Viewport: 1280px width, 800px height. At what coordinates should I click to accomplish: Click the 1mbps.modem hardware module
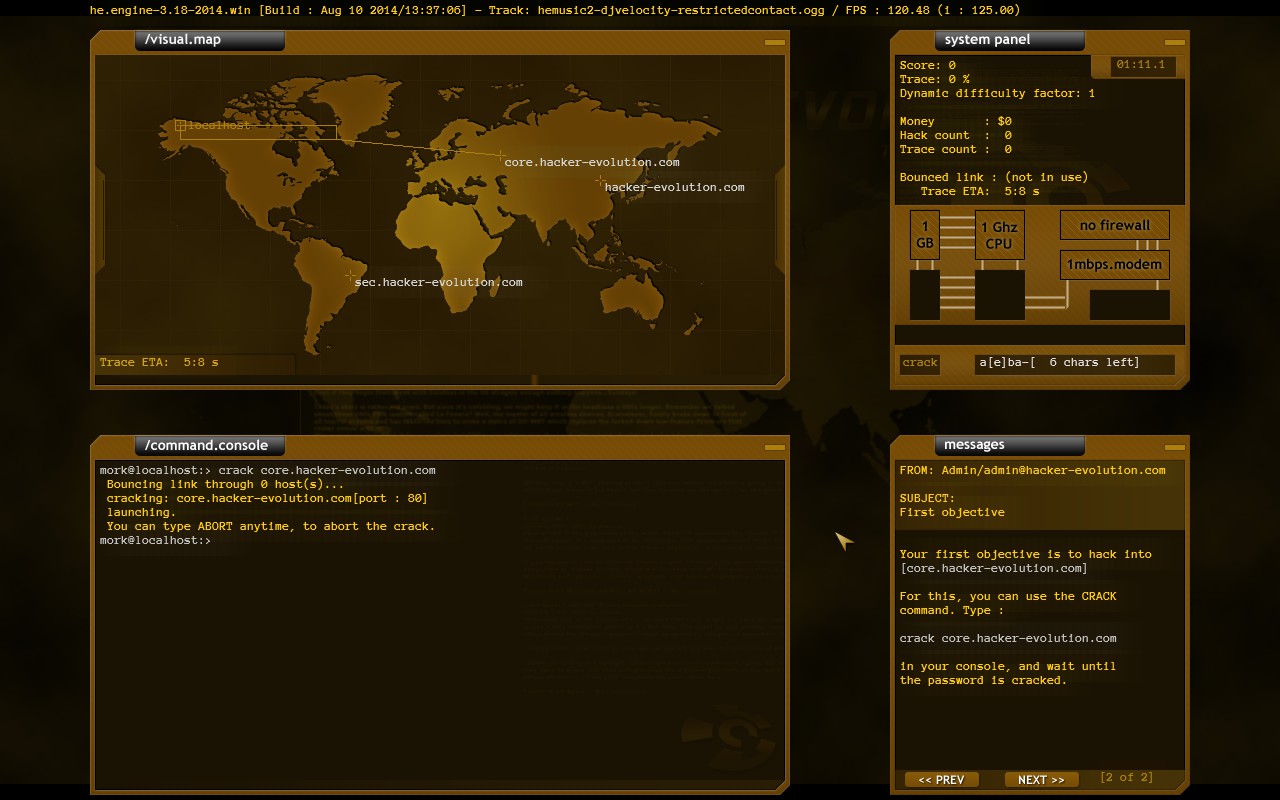click(x=1114, y=265)
